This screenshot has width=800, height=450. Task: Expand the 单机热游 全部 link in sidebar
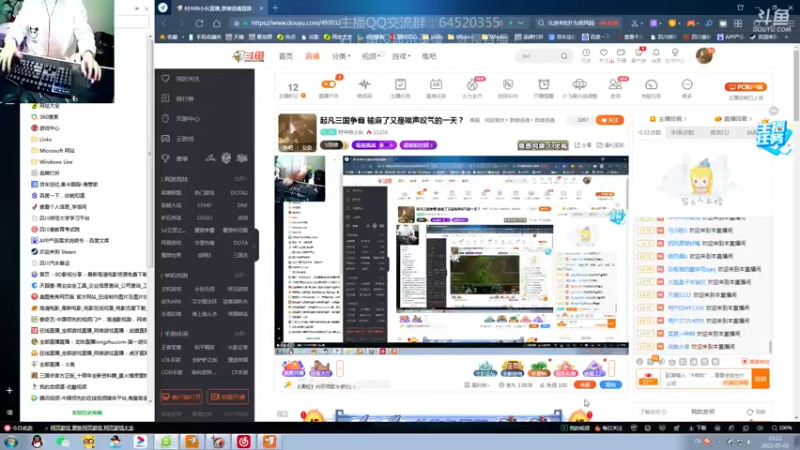pyautogui.click(x=241, y=276)
